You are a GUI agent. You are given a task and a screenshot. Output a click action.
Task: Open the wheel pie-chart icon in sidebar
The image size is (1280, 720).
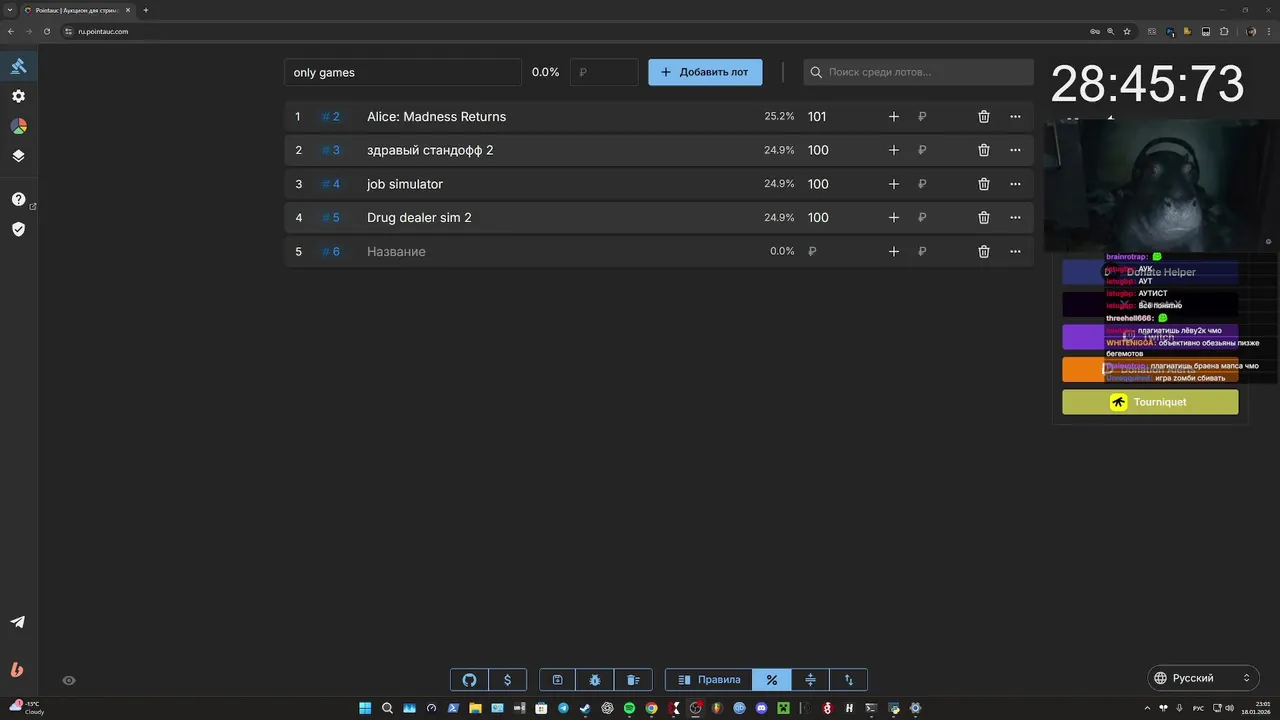(18, 126)
